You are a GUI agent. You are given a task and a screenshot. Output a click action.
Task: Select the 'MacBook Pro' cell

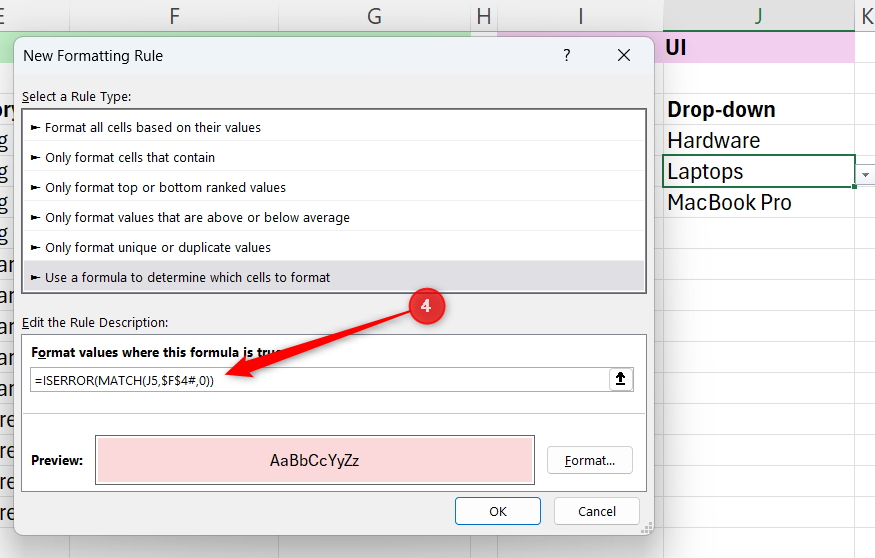pos(759,202)
